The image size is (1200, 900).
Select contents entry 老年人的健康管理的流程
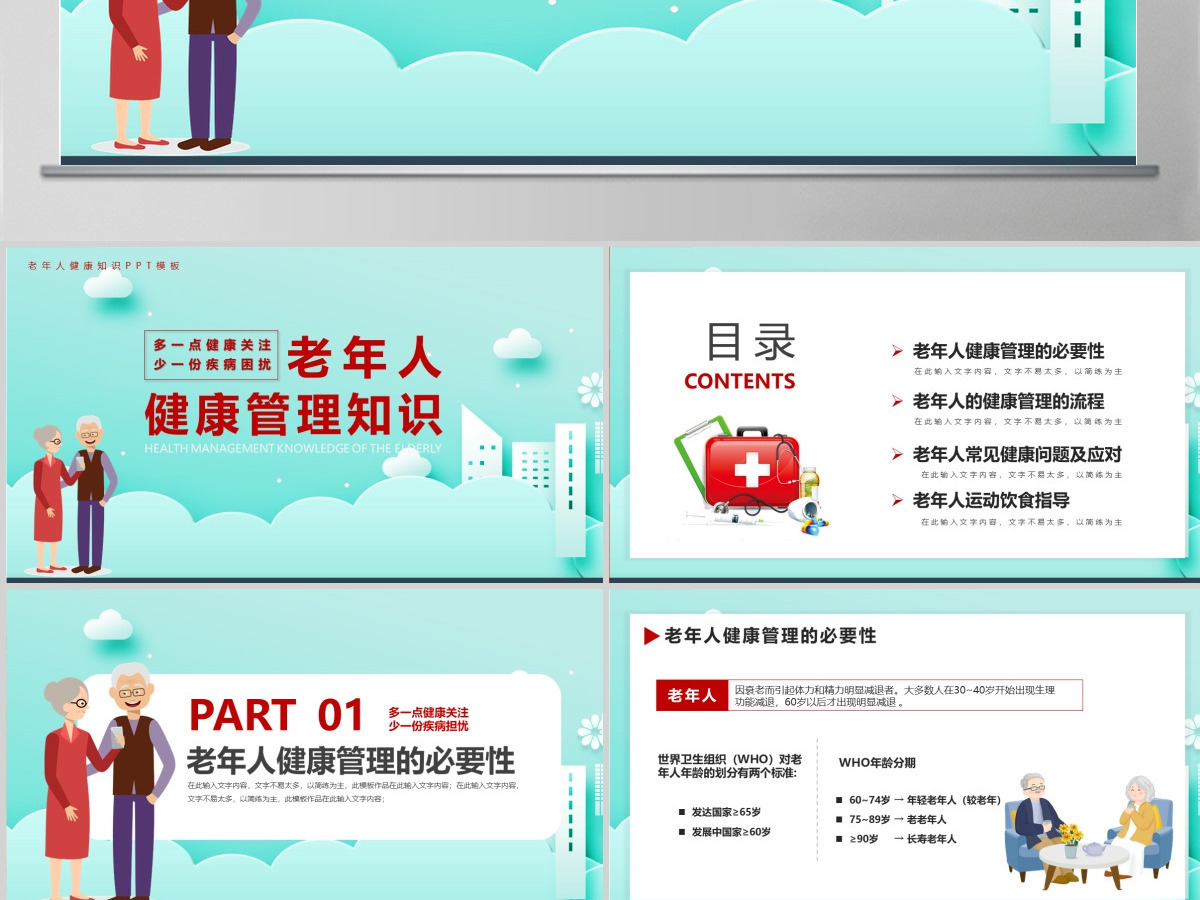coord(1008,401)
